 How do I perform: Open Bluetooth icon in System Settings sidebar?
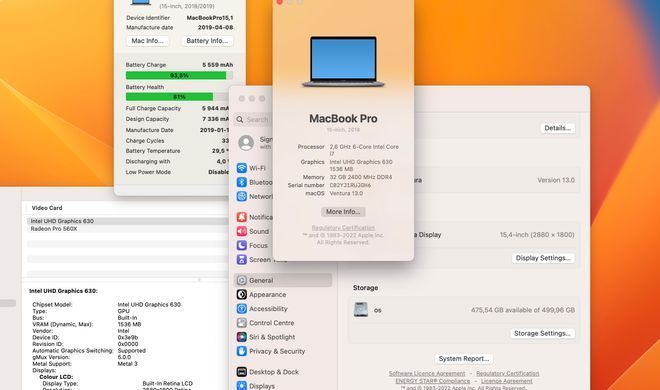click(242, 182)
